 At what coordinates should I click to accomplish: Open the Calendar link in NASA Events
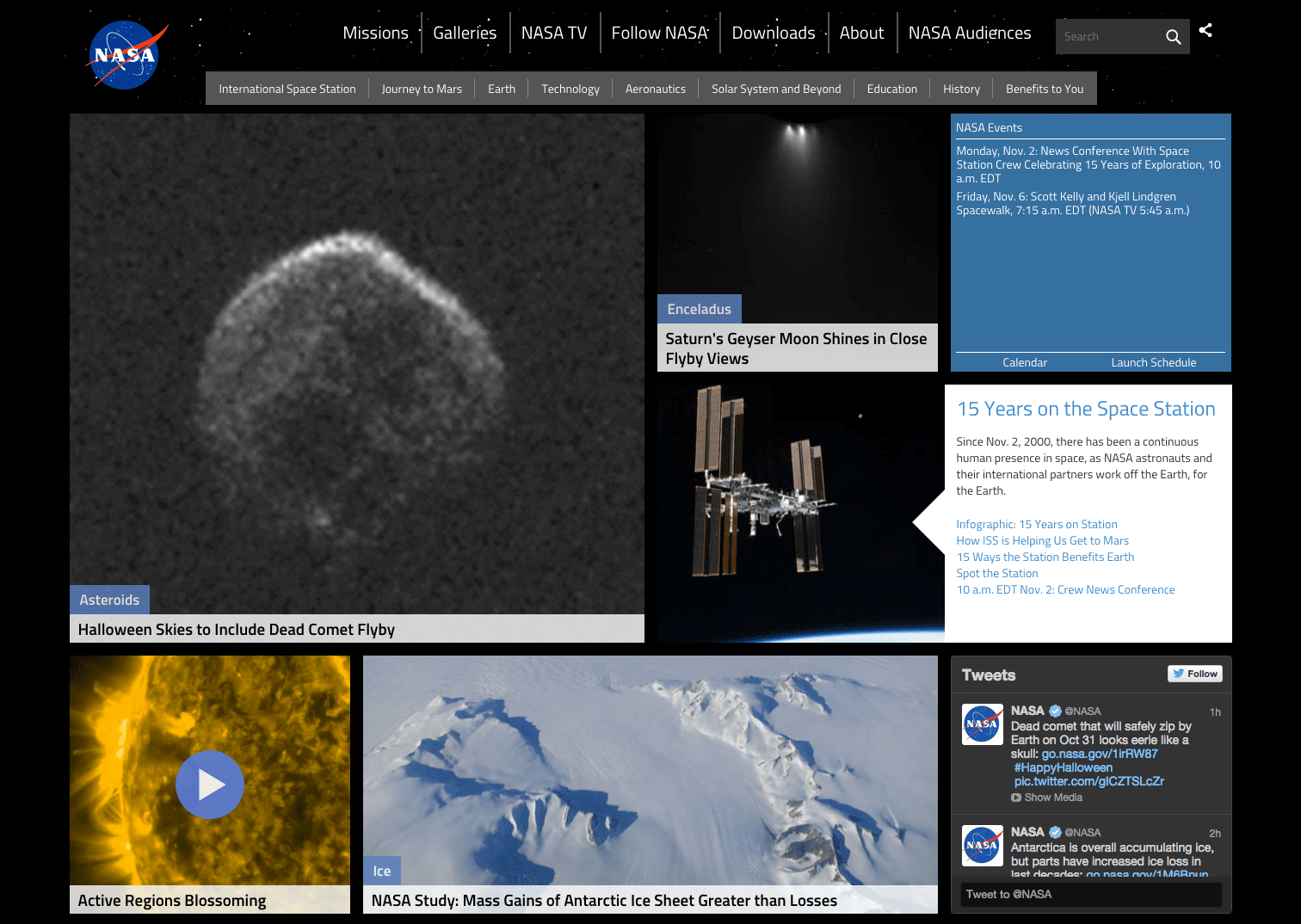1025,362
